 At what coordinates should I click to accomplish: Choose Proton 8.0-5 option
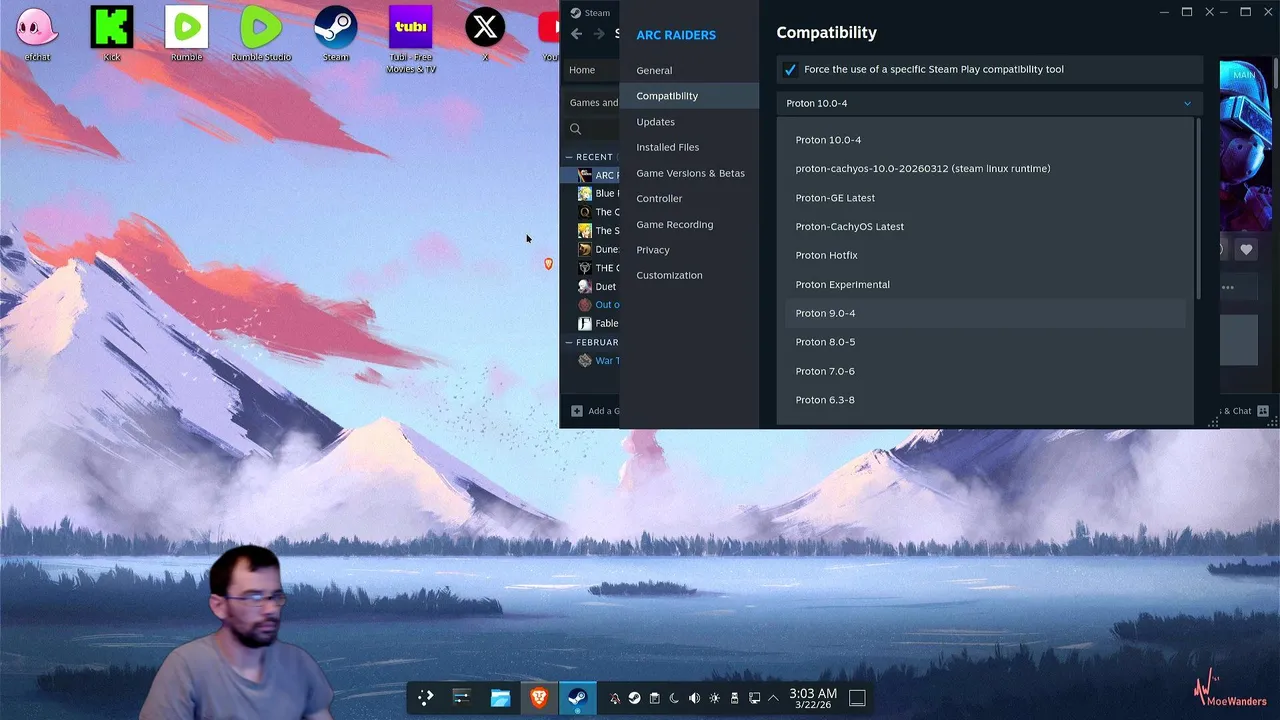point(985,342)
